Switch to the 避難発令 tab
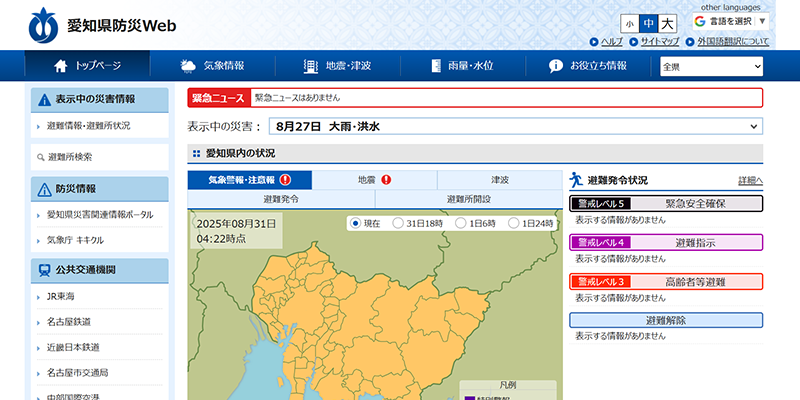800x400 pixels. [x=281, y=199]
